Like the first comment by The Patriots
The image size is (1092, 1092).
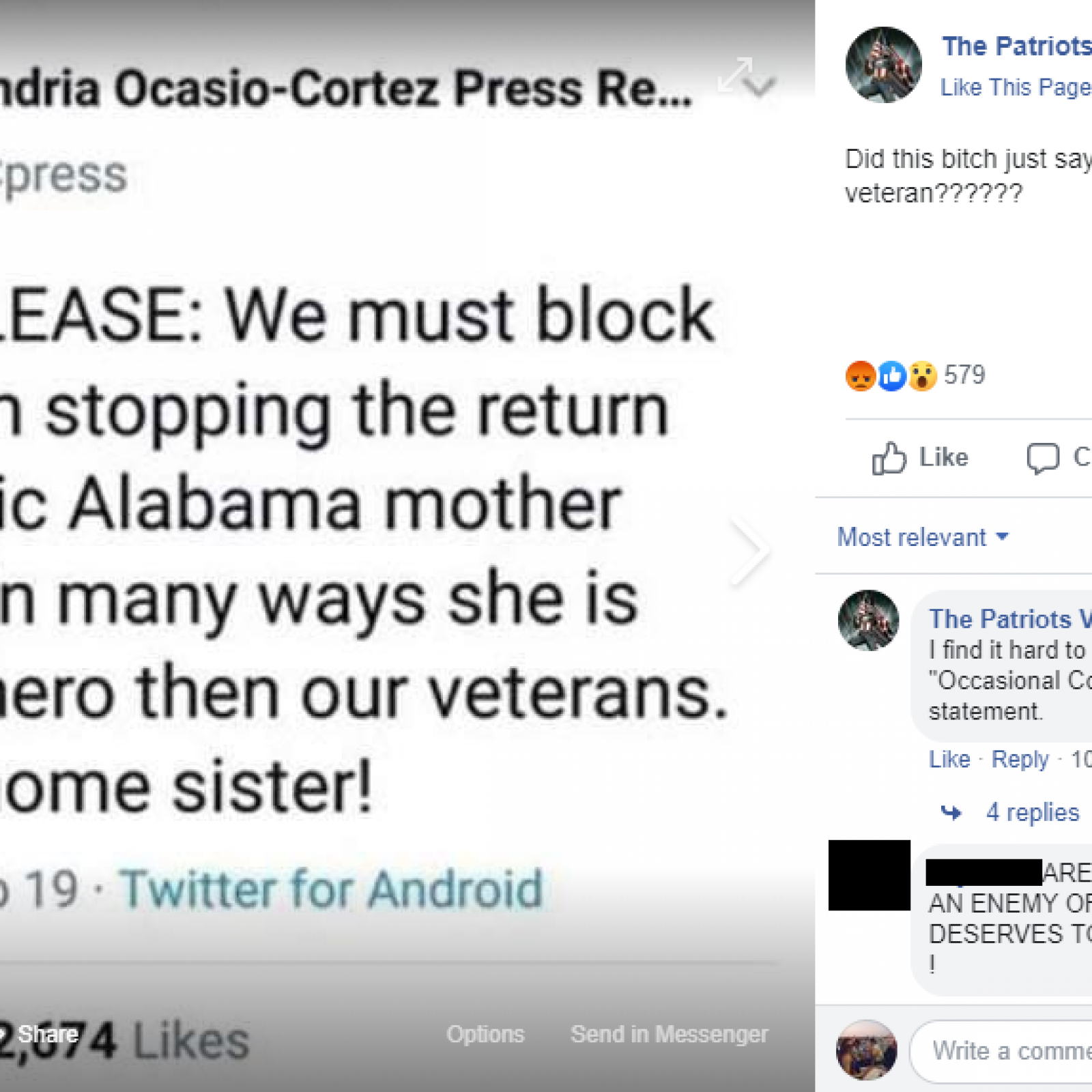(949, 759)
